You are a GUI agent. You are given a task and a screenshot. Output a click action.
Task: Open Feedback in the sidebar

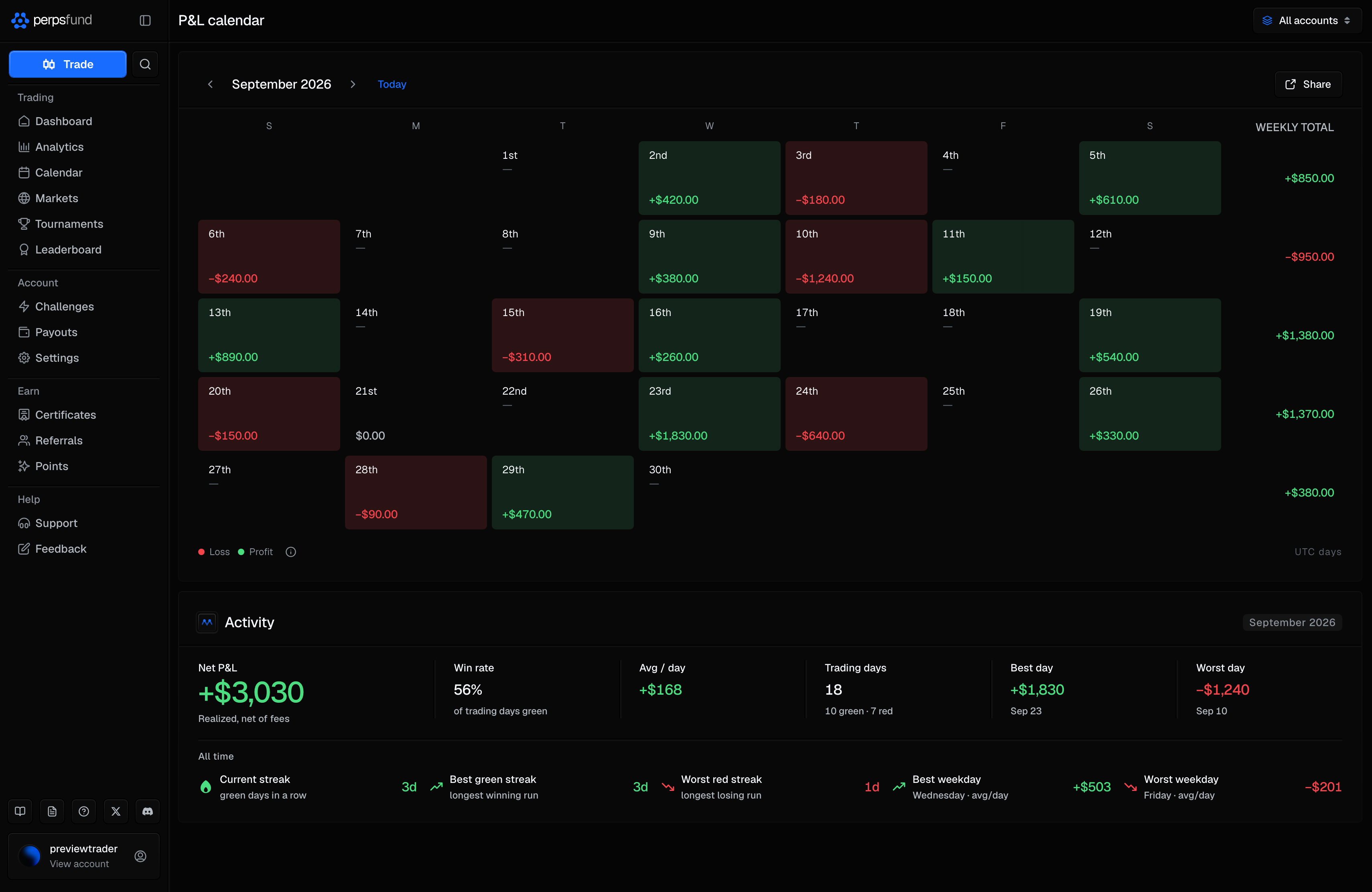[84, 549]
